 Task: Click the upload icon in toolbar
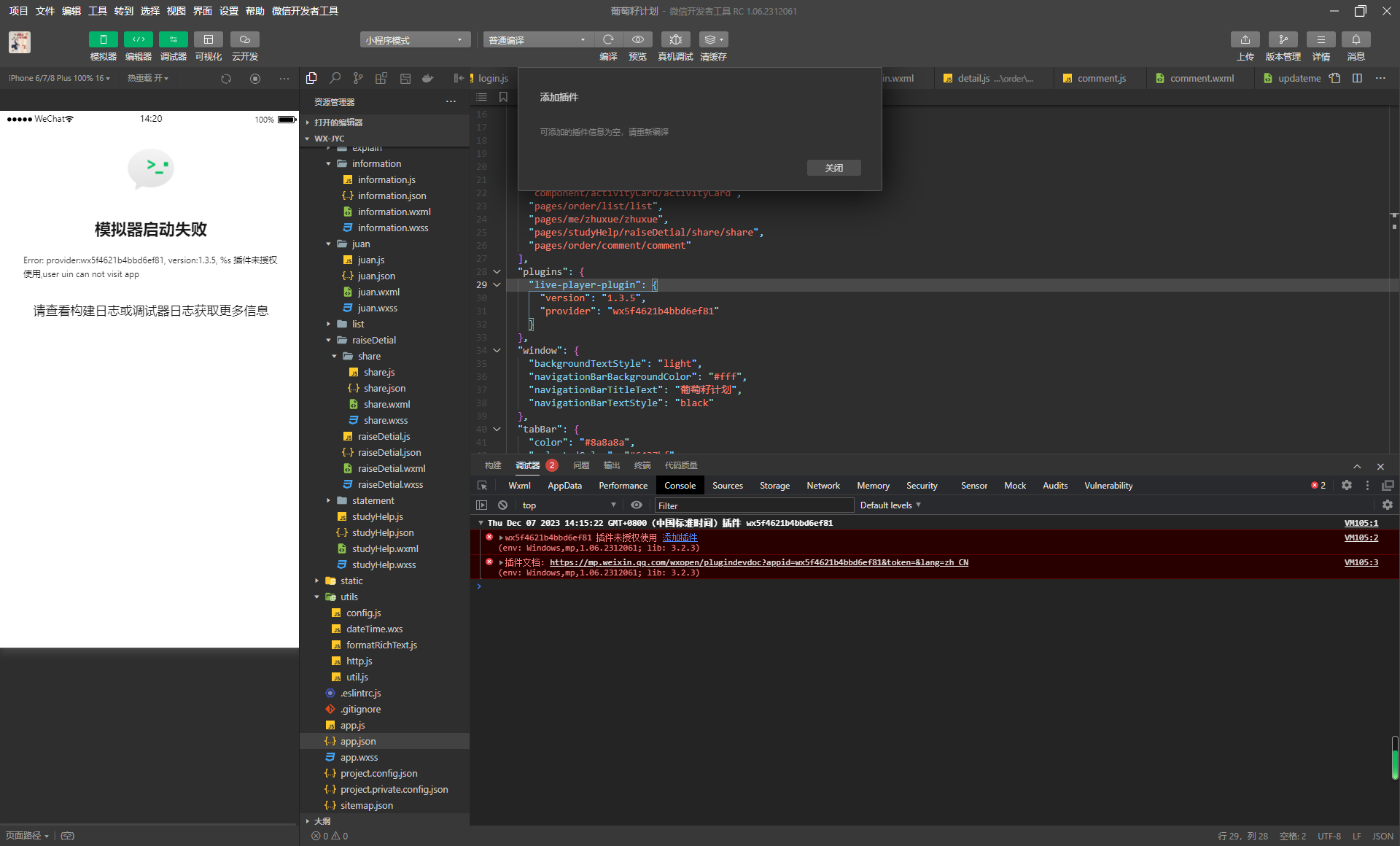1245,39
